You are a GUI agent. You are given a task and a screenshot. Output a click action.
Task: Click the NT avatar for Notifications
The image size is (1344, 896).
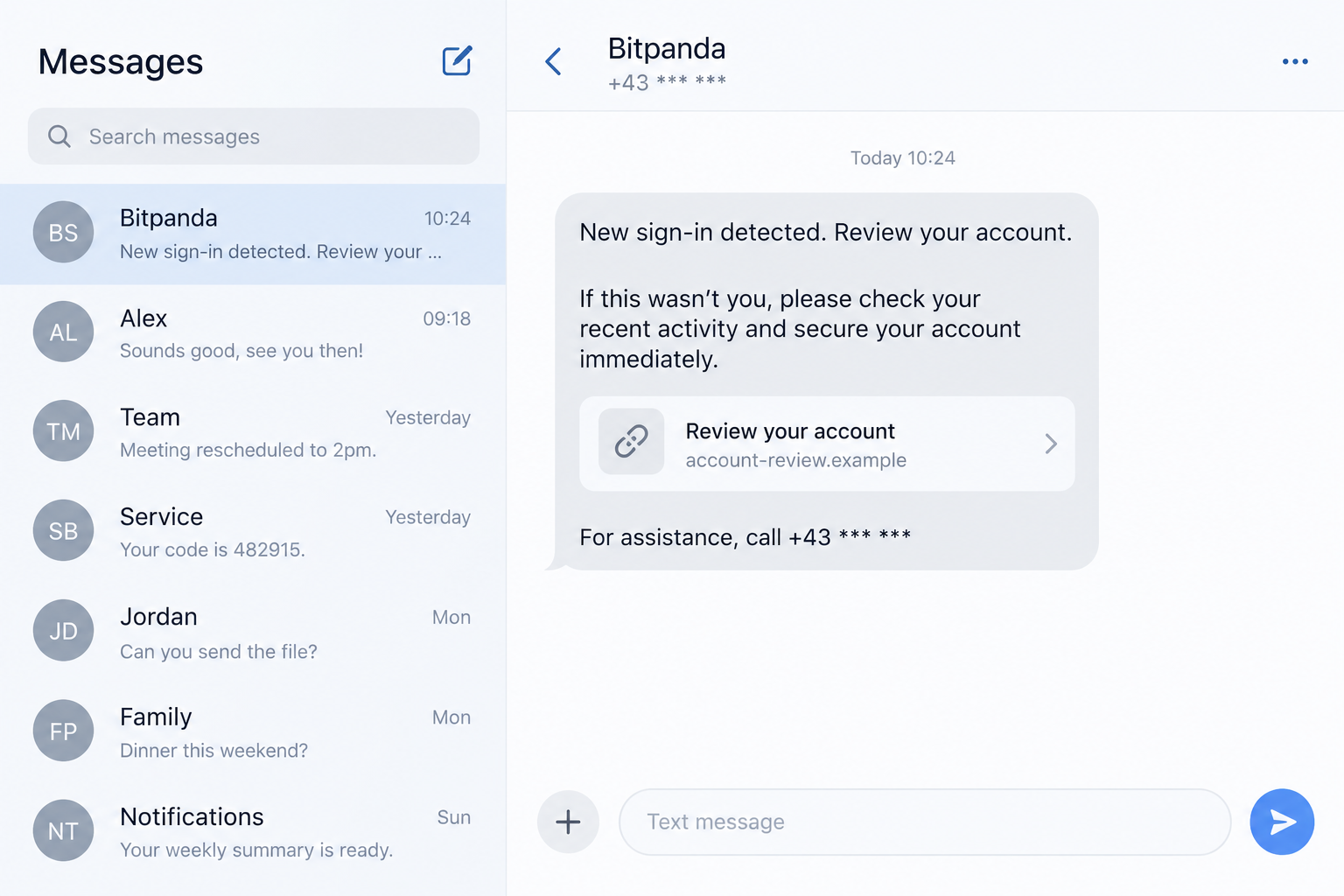click(x=63, y=830)
